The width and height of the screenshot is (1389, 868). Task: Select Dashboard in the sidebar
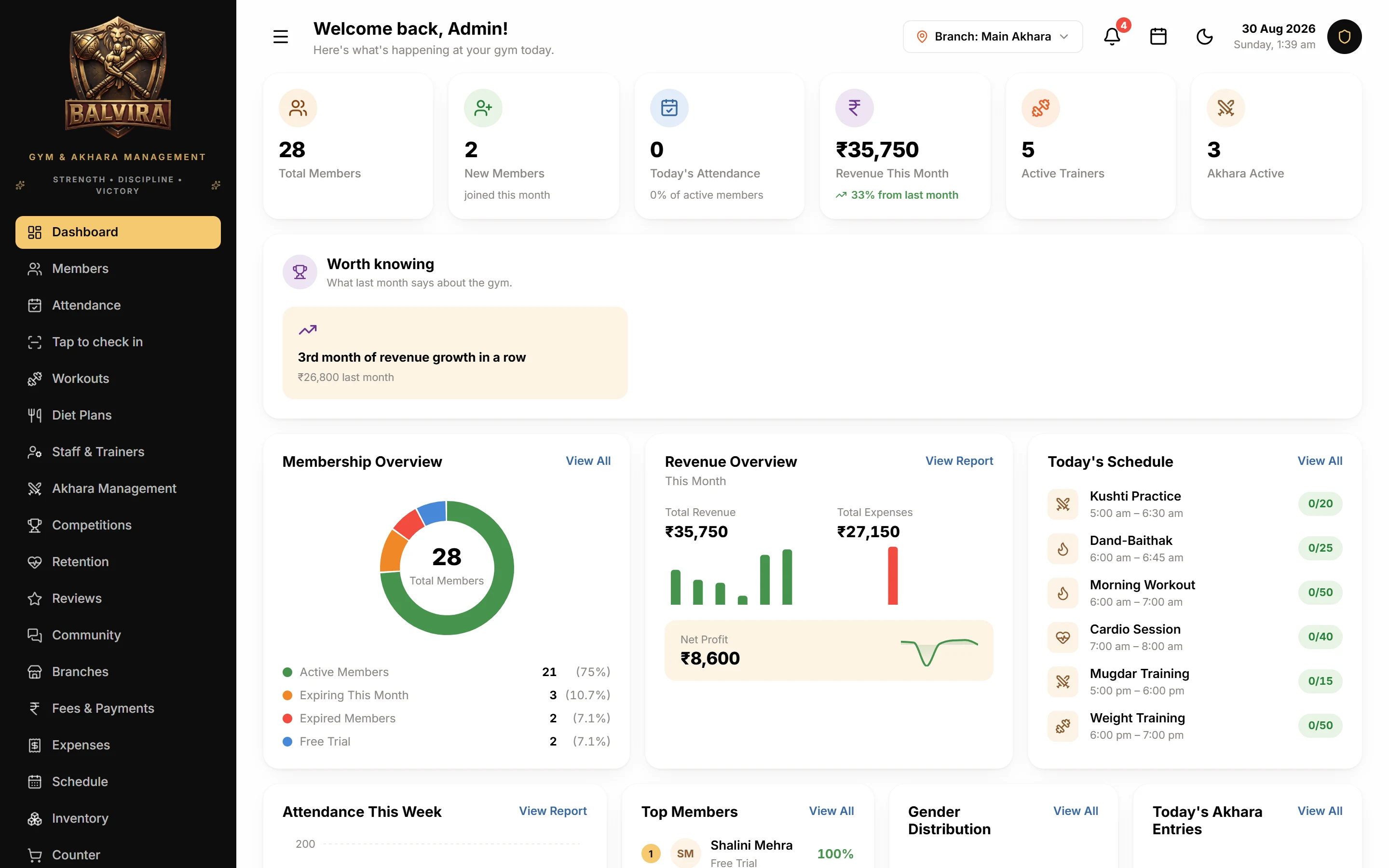pos(118,232)
